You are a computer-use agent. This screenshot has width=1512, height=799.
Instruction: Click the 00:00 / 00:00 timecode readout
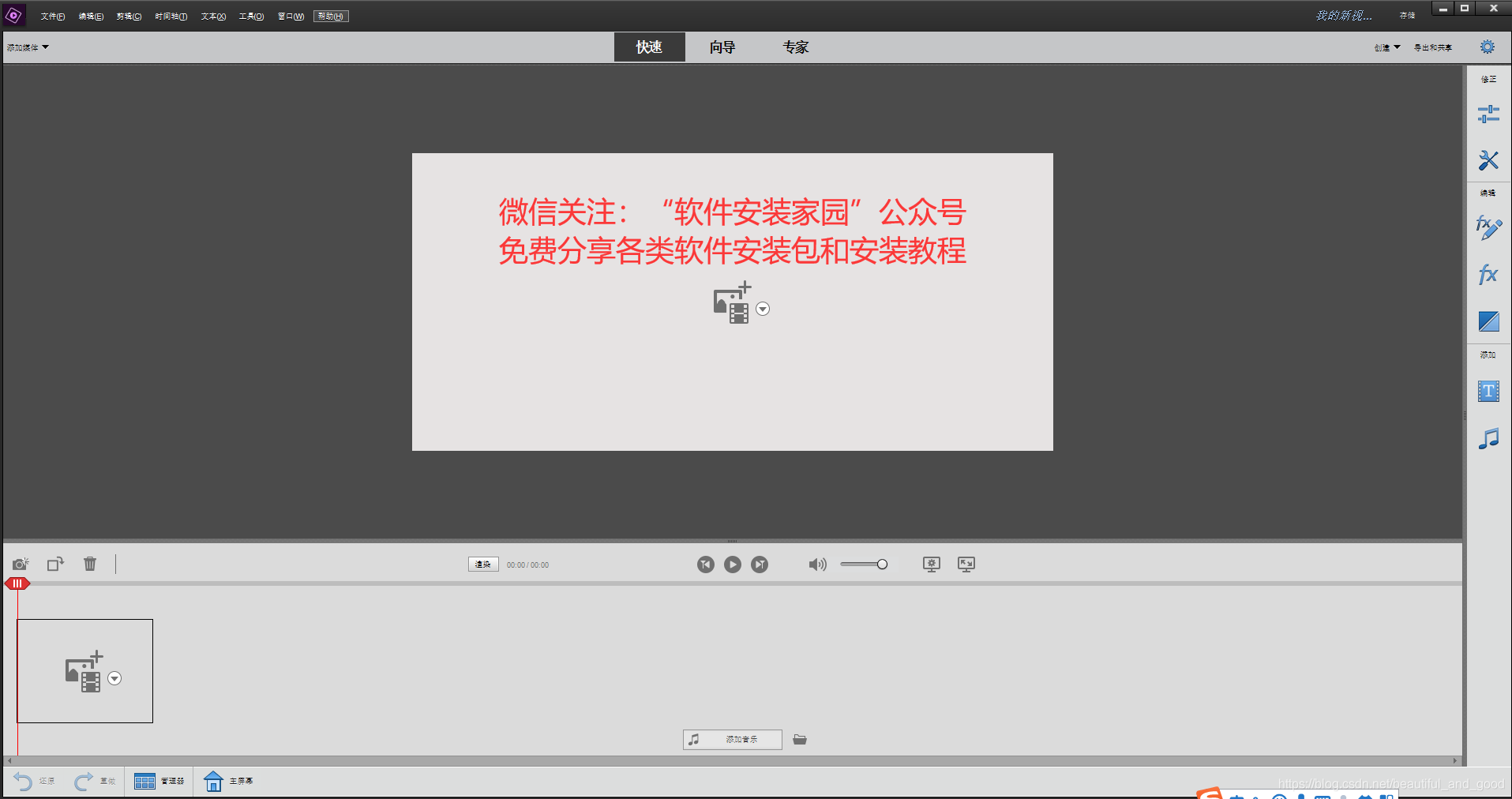pos(527,565)
